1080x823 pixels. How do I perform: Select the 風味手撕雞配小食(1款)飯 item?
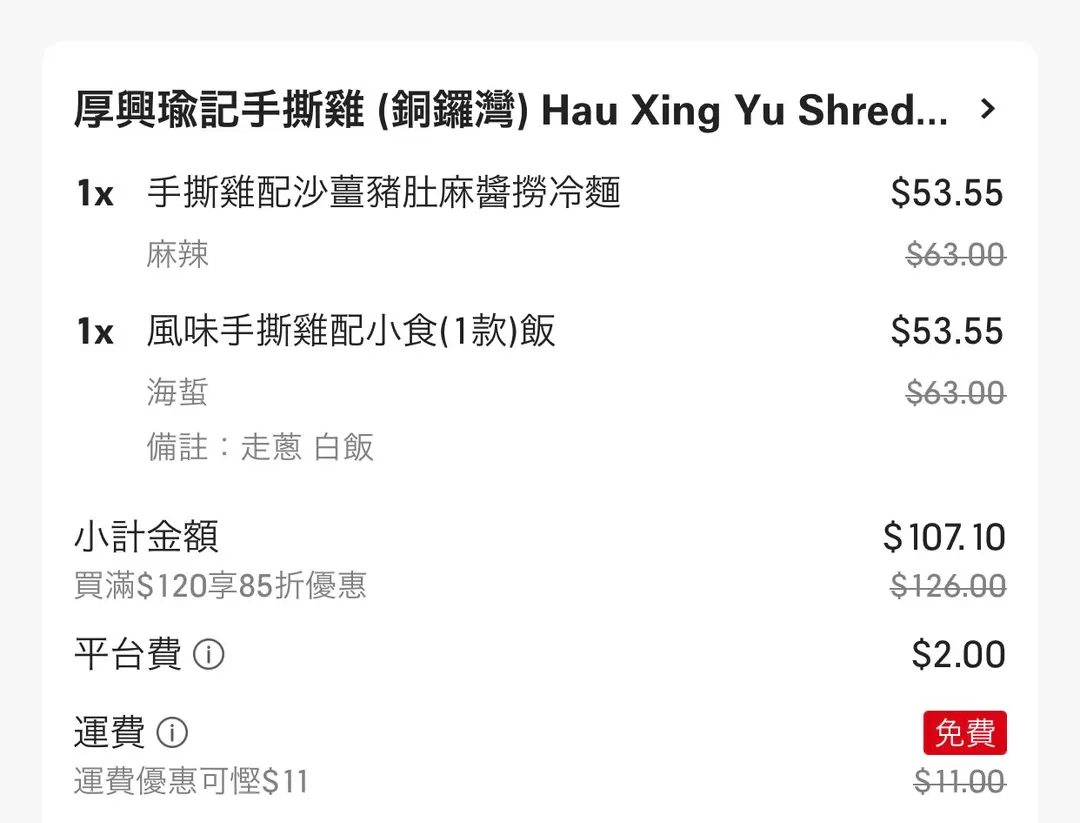[x=351, y=331]
